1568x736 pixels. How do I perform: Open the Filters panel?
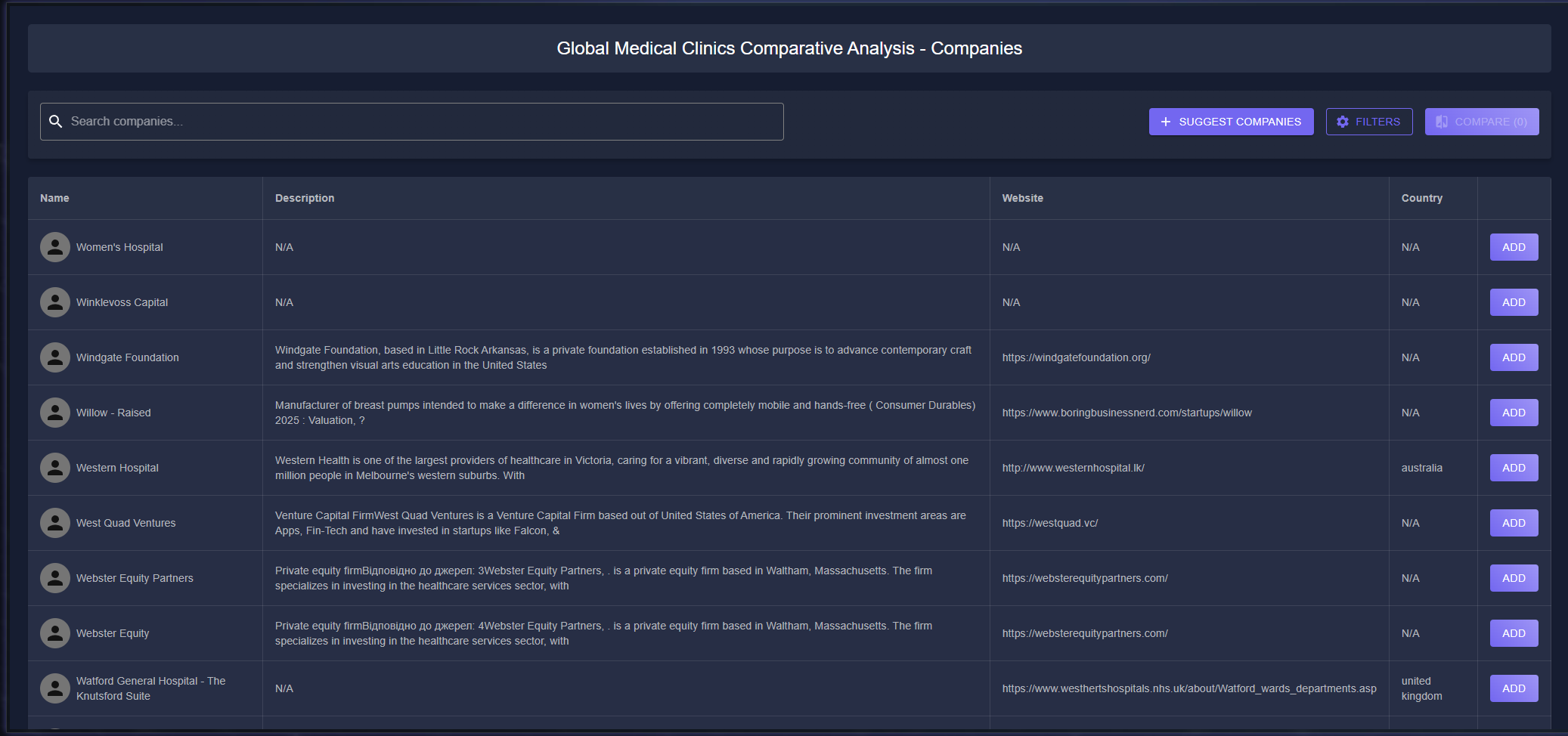tap(1368, 122)
